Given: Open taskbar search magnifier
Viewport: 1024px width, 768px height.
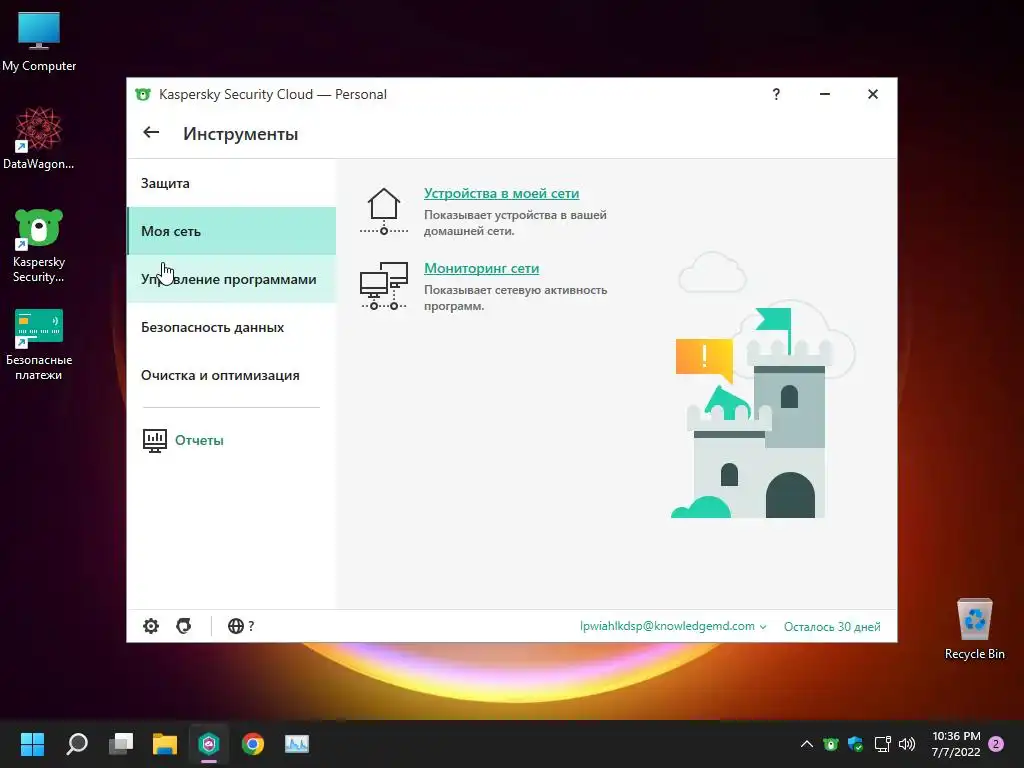Looking at the screenshot, I should click(x=77, y=744).
